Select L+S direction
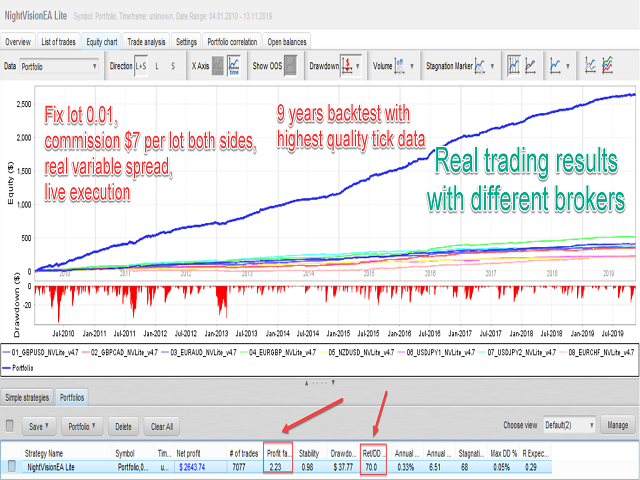The height and width of the screenshot is (480, 640). (141, 66)
